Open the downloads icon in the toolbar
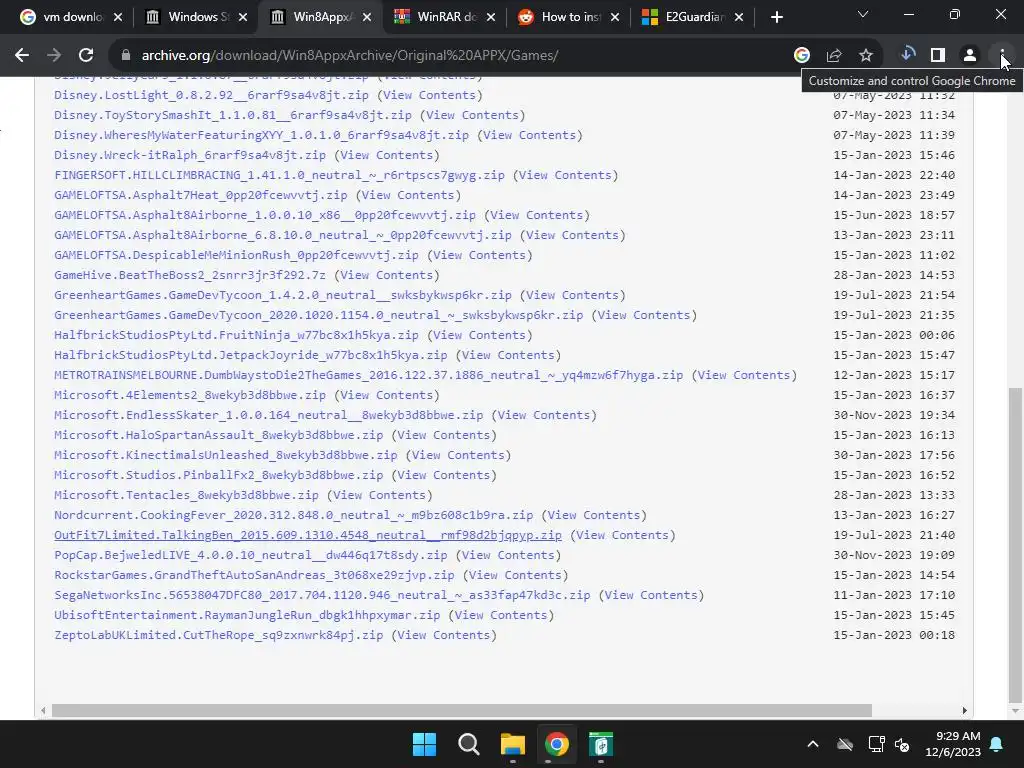The height and width of the screenshot is (768, 1024). pos(907,55)
